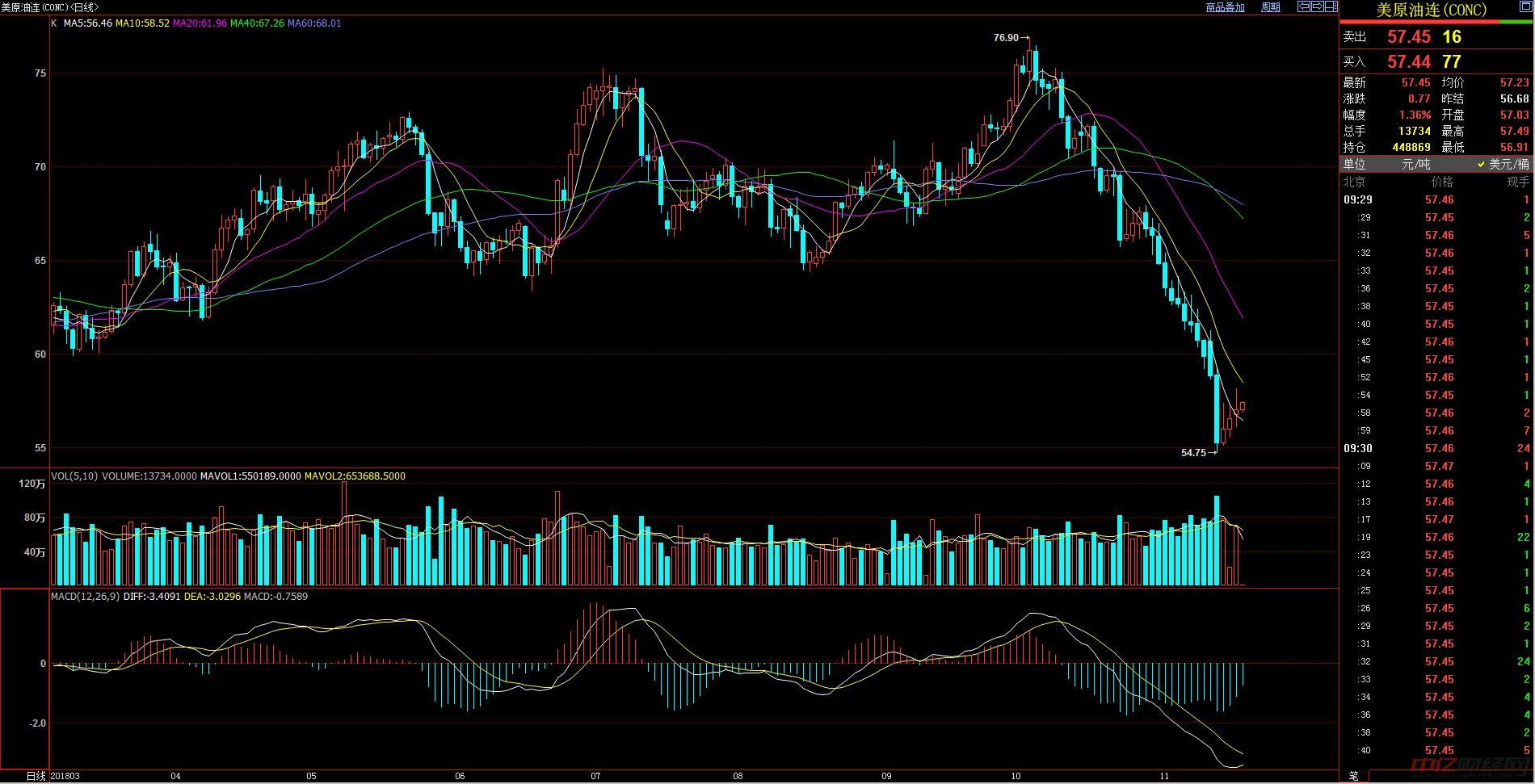Click the 笔 tab at bottom right

click(x=1353, y=776)
